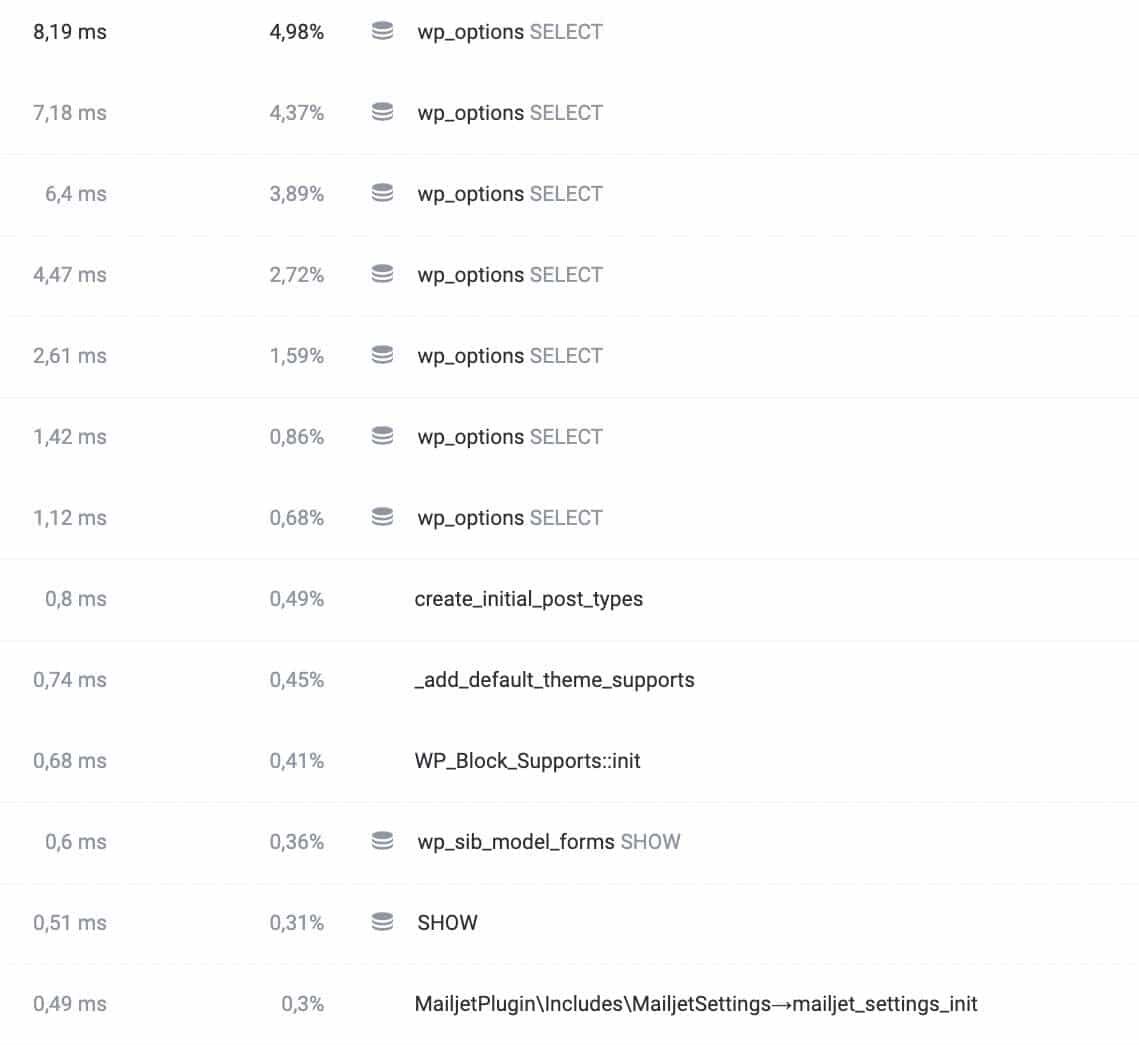Viewport: 1139px width, 1045px height.
Task: Click the database icon on the 4,47 ms row
Action: click(383, 274)
